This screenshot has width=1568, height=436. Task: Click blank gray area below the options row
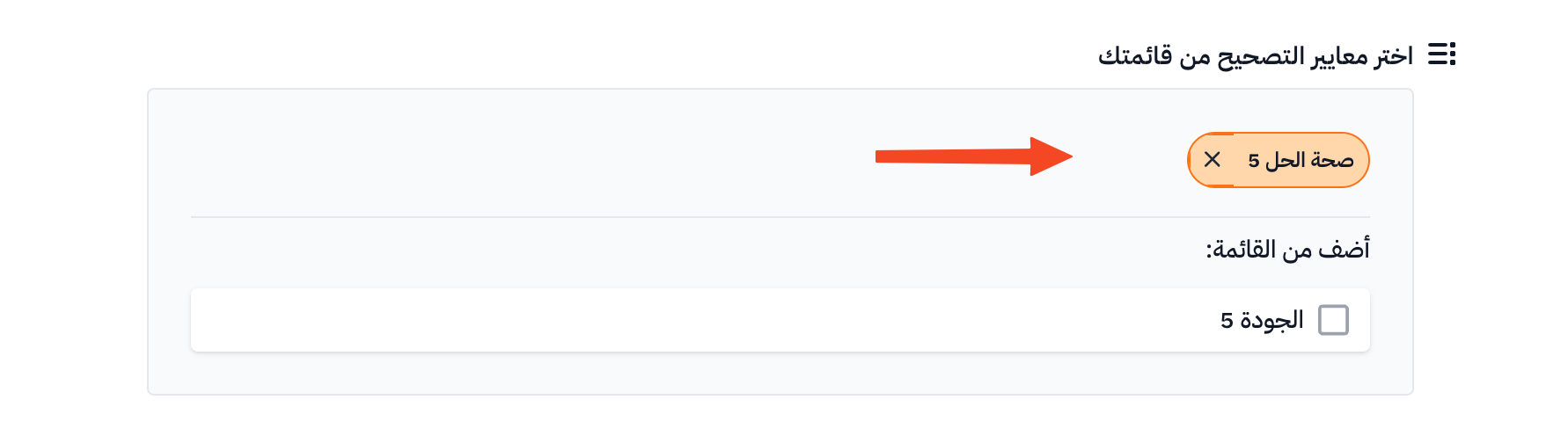(780, 374)
